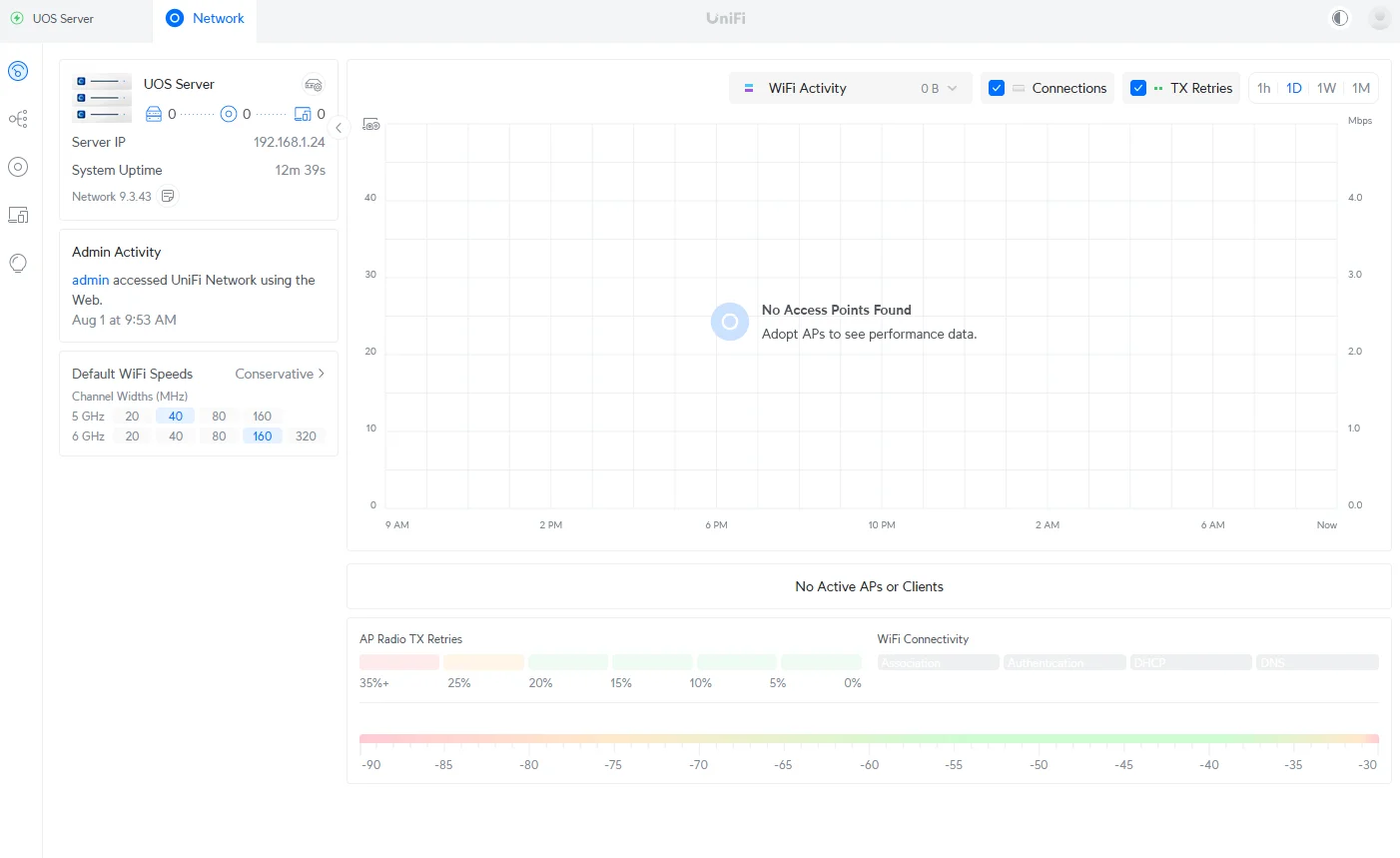Click the UniFi logo in the header

point(726,18)
